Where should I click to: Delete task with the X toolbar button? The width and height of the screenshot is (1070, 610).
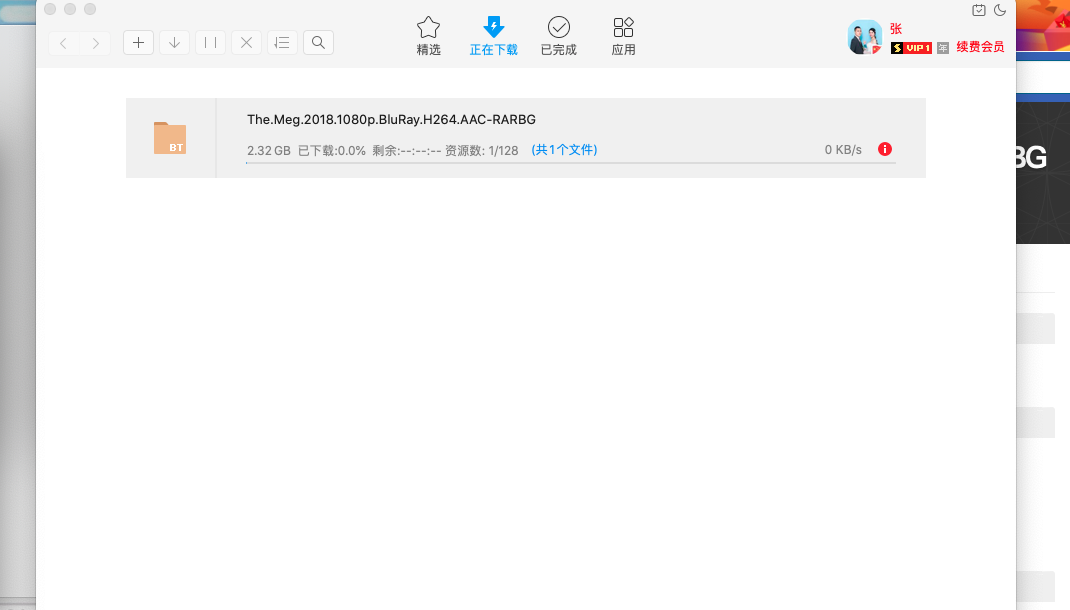pos(246,42)
